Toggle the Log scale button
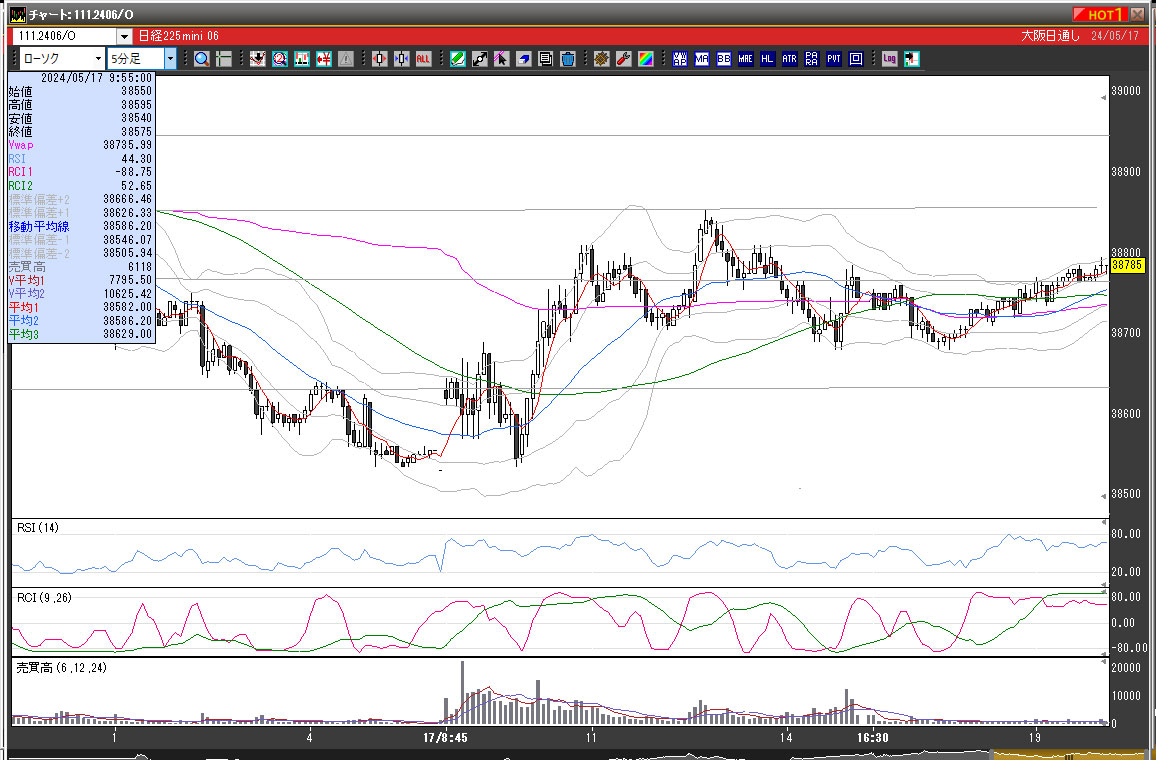This screenshot has width=1156, height=760. (890, 59)
